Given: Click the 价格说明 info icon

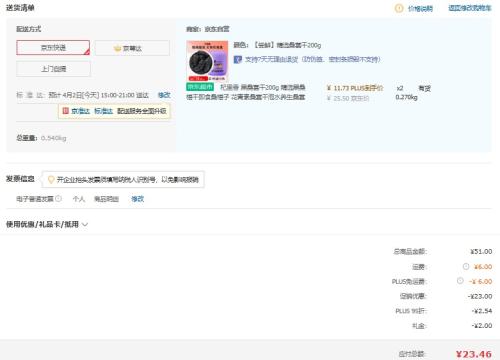Looking at the screenshot, I should coord(399,8).
